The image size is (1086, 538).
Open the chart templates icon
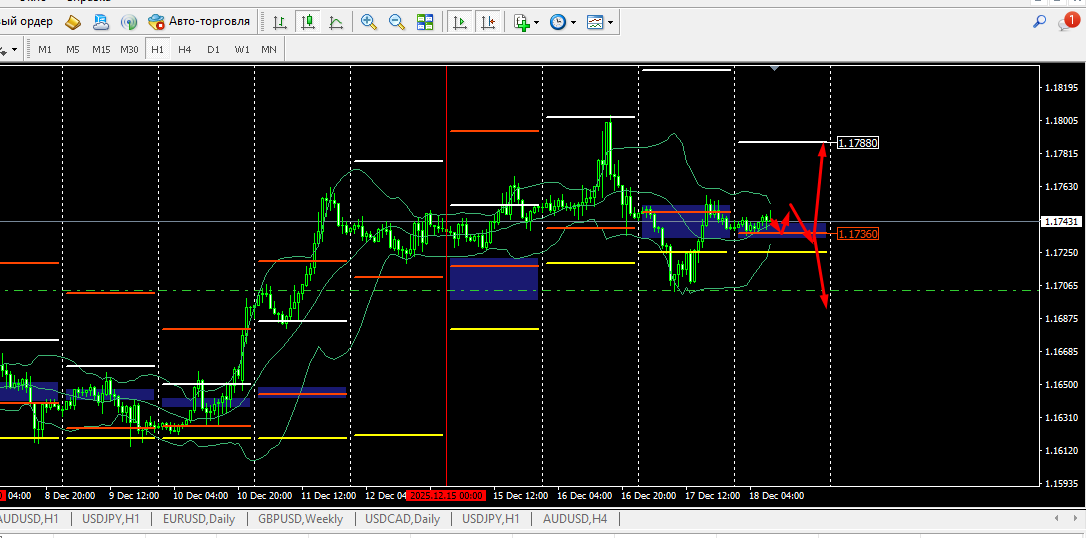point(595,22)
